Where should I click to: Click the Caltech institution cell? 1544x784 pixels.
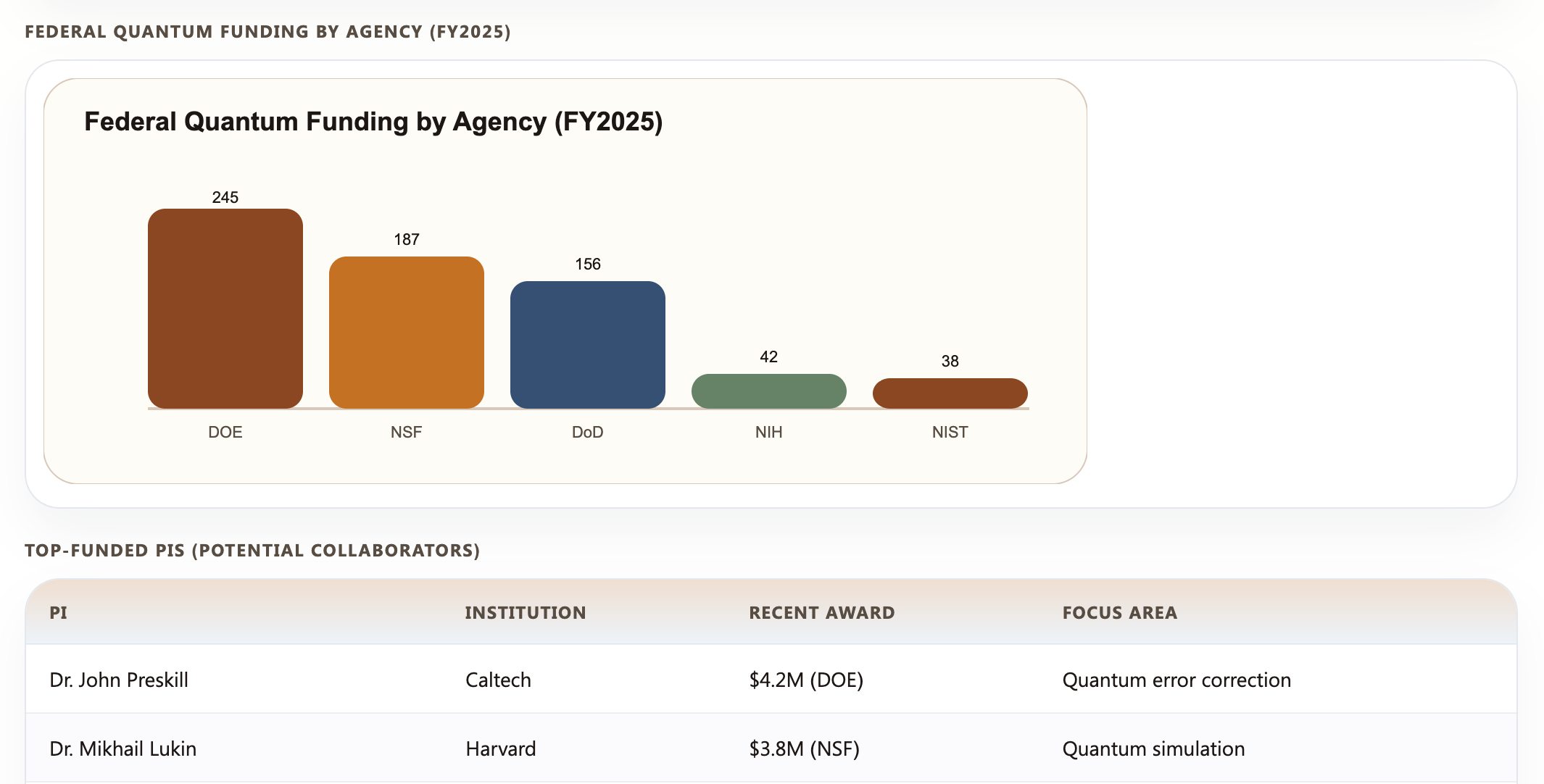coord(498,680)
